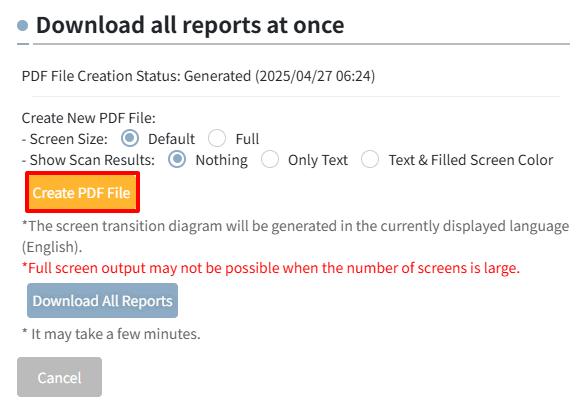Viewport: 582px width, 406px height.
Task: Select the Default screen size radio button
Action: pos(130,138)
